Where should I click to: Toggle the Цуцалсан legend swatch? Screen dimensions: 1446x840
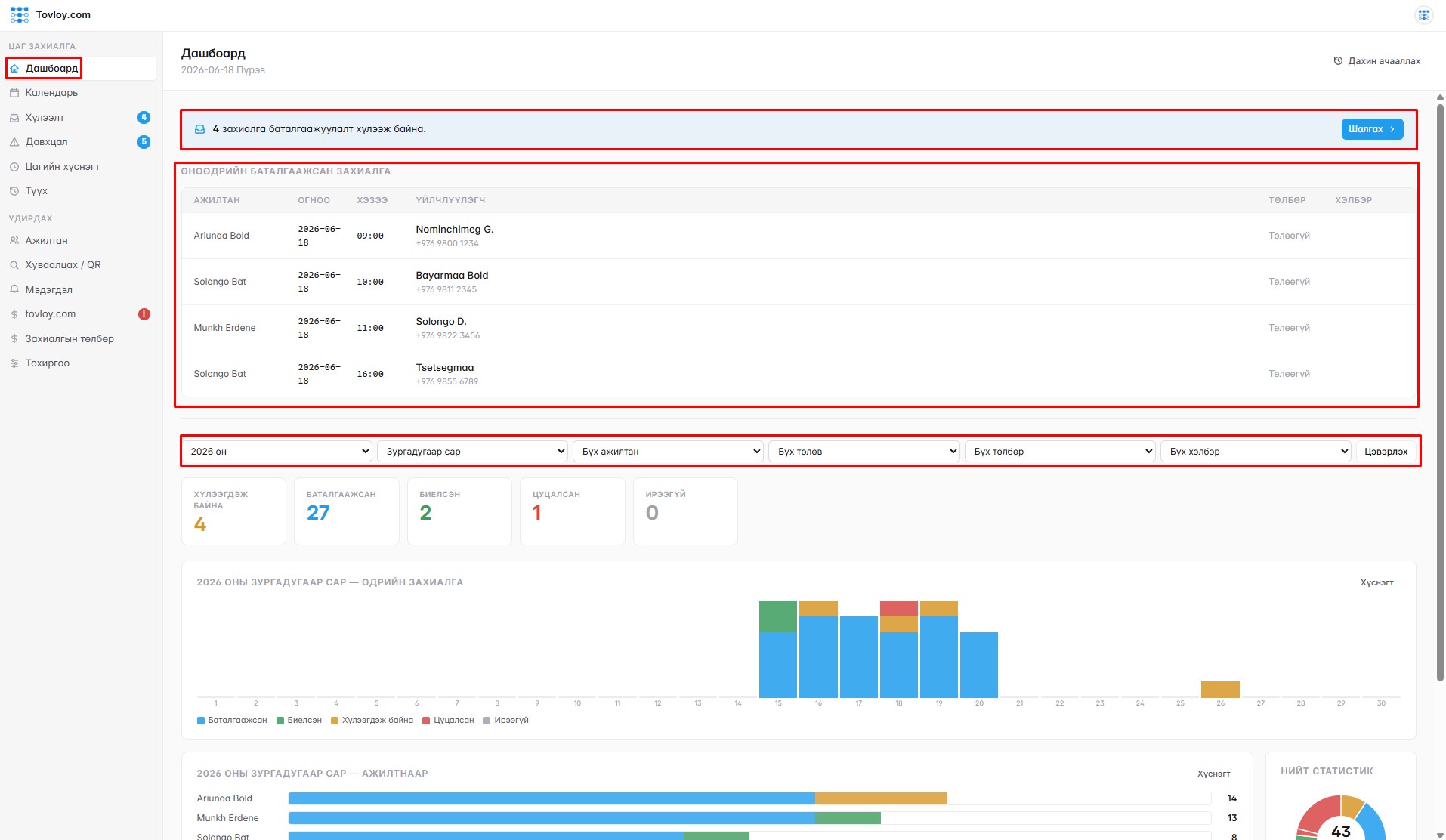click(426, 721)
